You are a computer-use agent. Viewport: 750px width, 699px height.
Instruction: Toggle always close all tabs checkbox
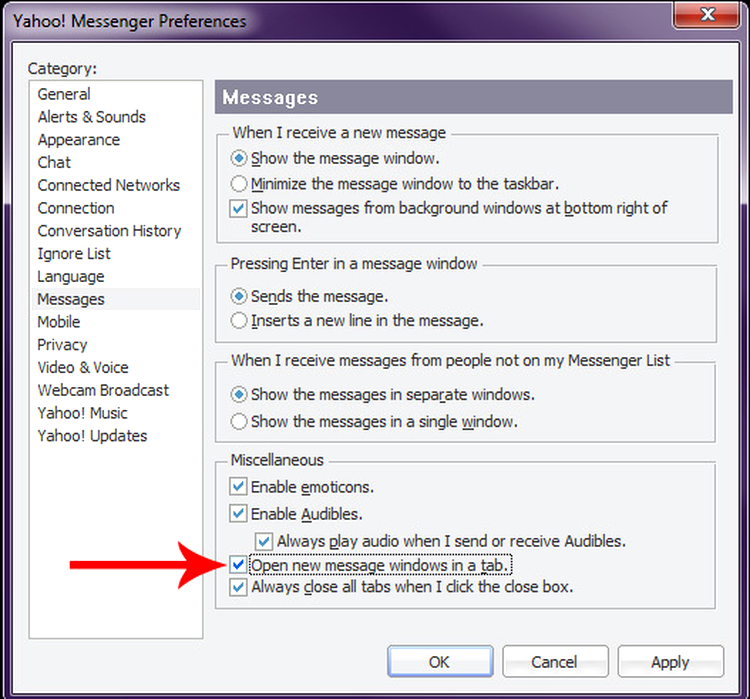238,587
